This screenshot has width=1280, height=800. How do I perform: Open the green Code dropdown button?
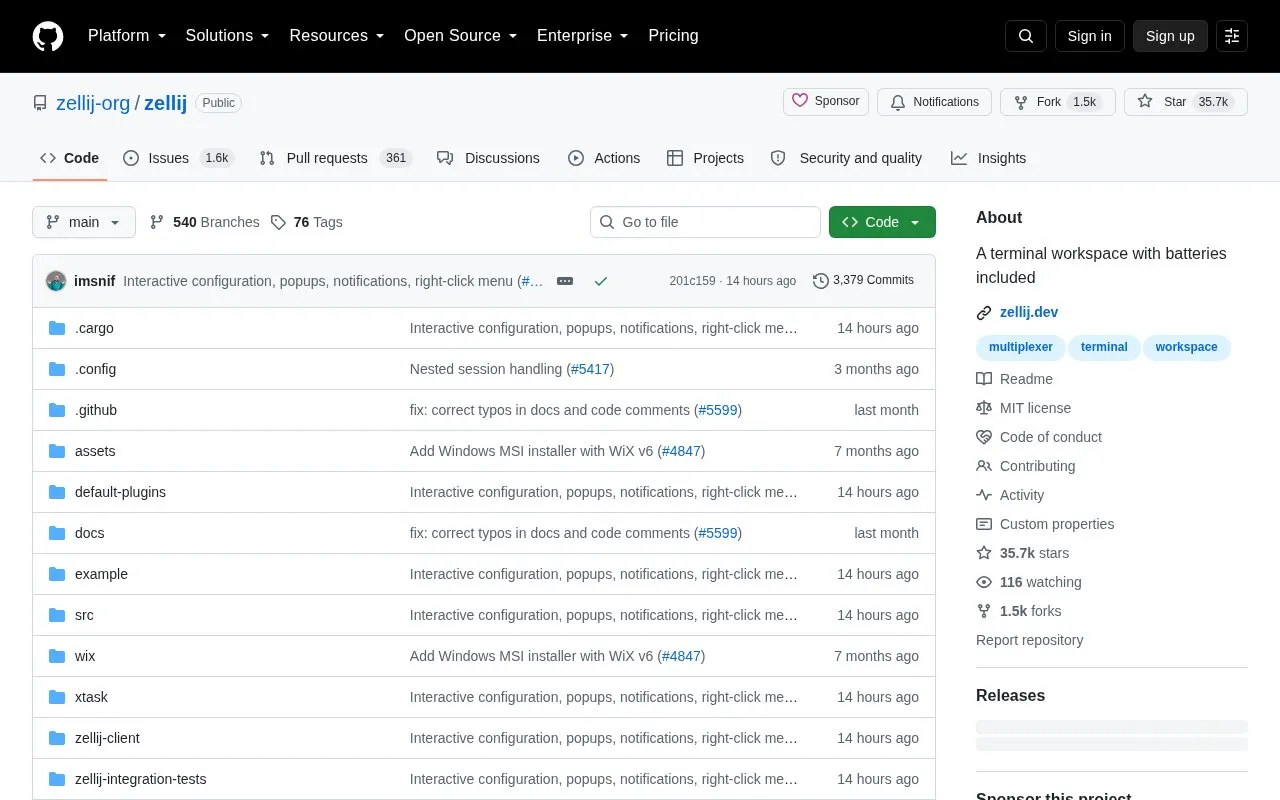[x=882, y=222]
